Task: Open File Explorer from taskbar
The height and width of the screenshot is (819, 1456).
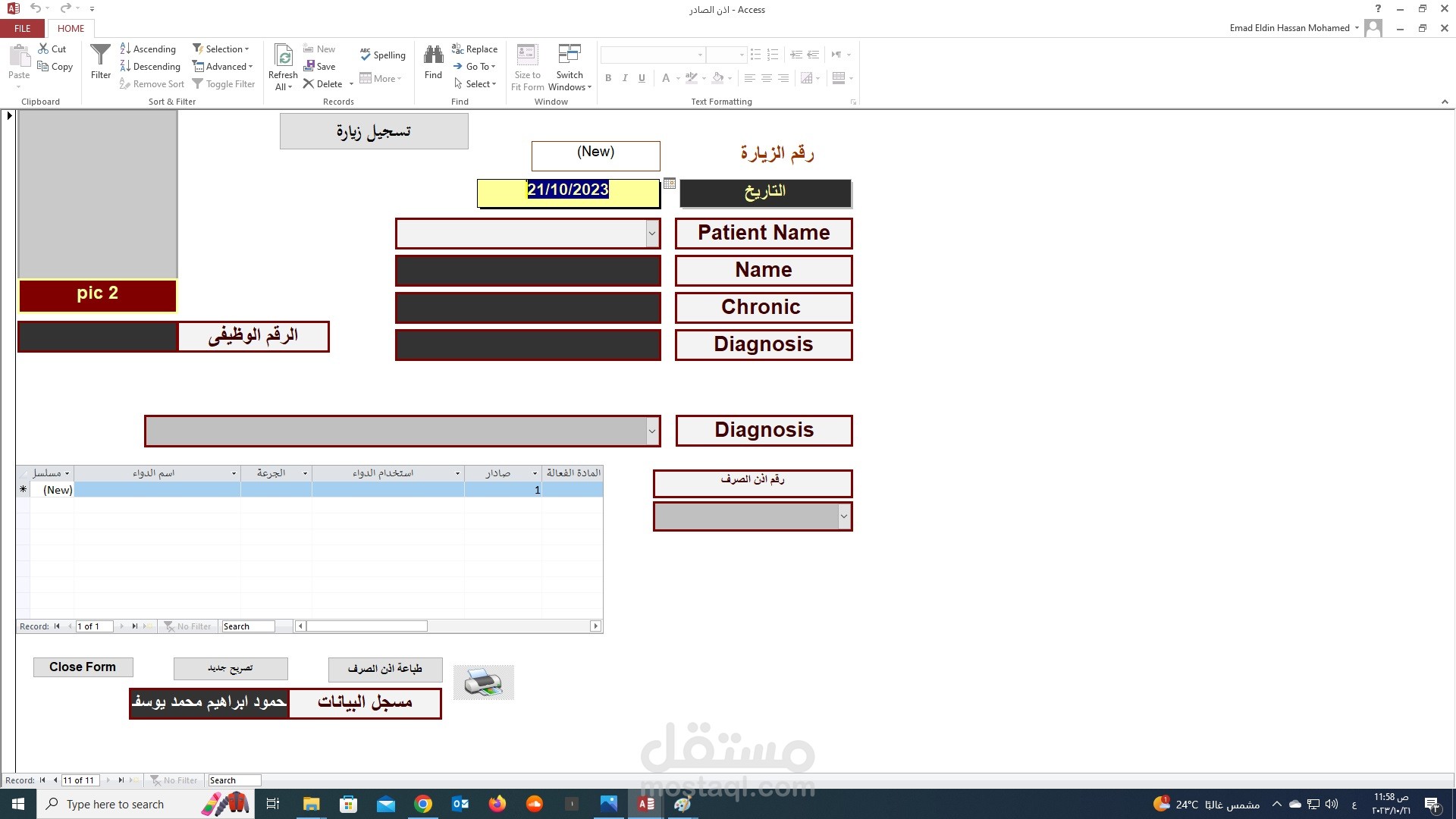Action: tap(311, 804)
